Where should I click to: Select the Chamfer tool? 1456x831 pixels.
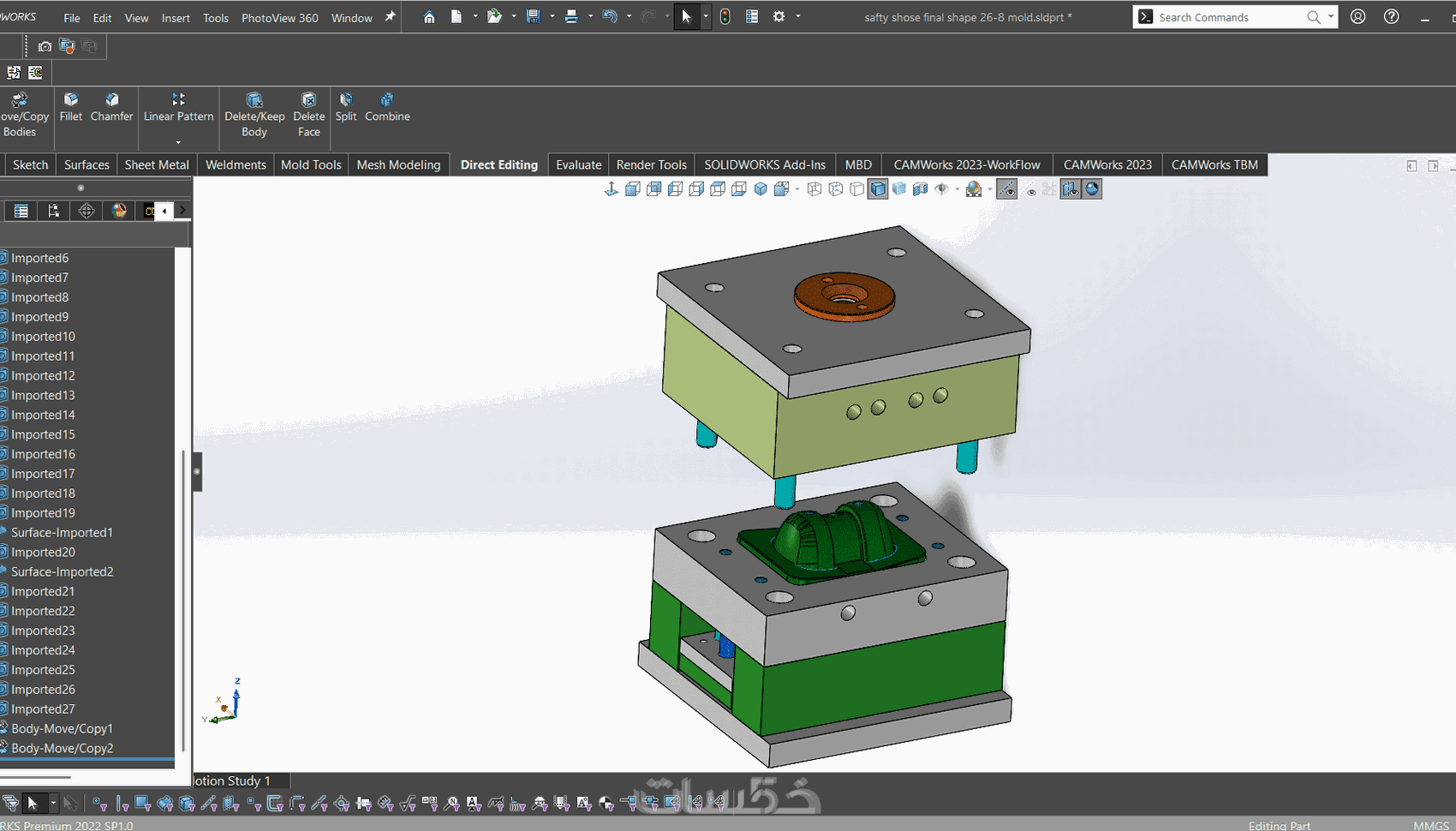[111, 107]
